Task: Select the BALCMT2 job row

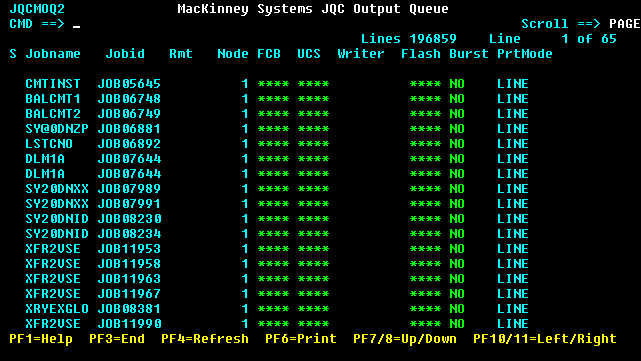Action: pos(277,114)
